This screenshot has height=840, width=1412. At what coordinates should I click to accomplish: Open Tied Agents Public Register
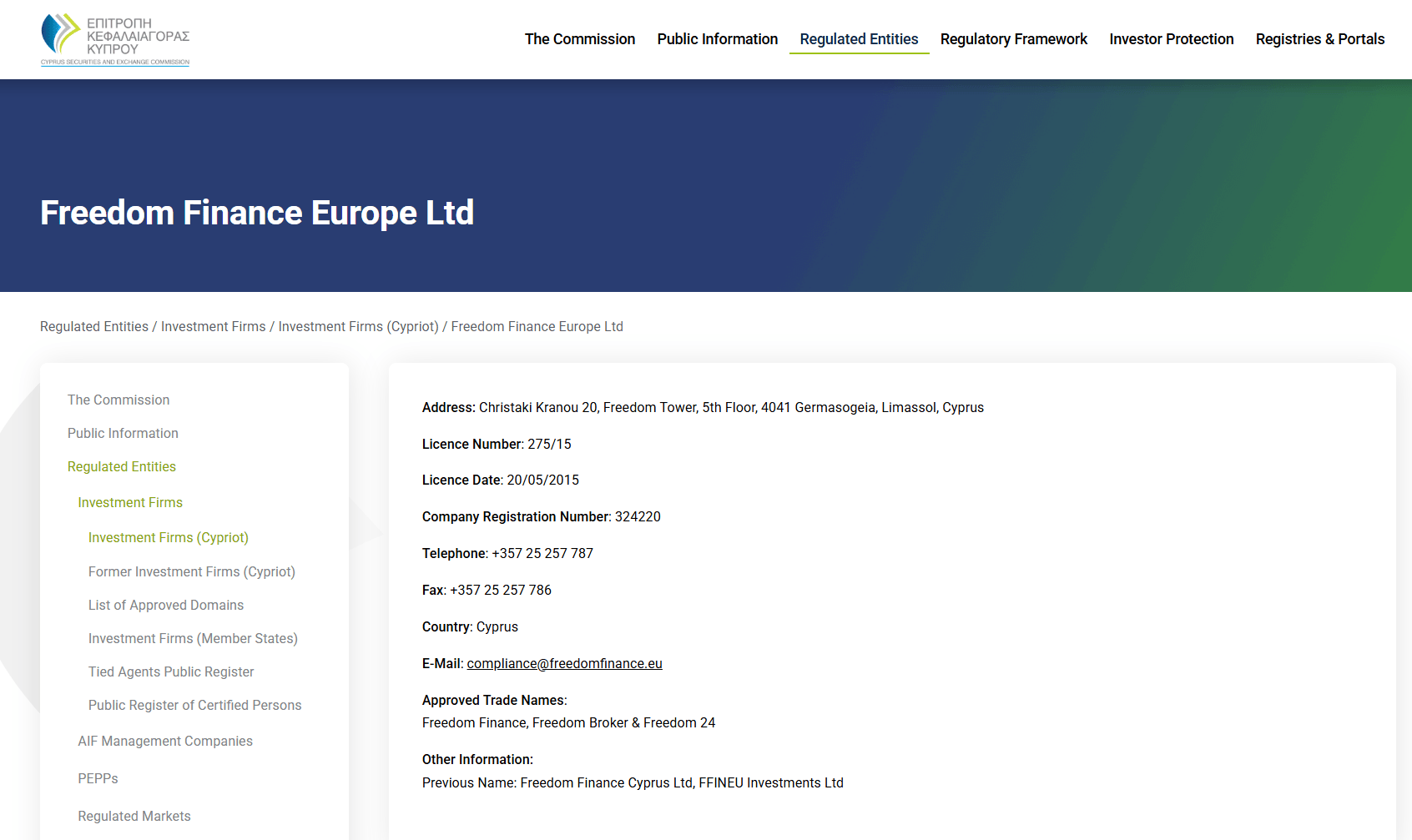click(171, 672)
